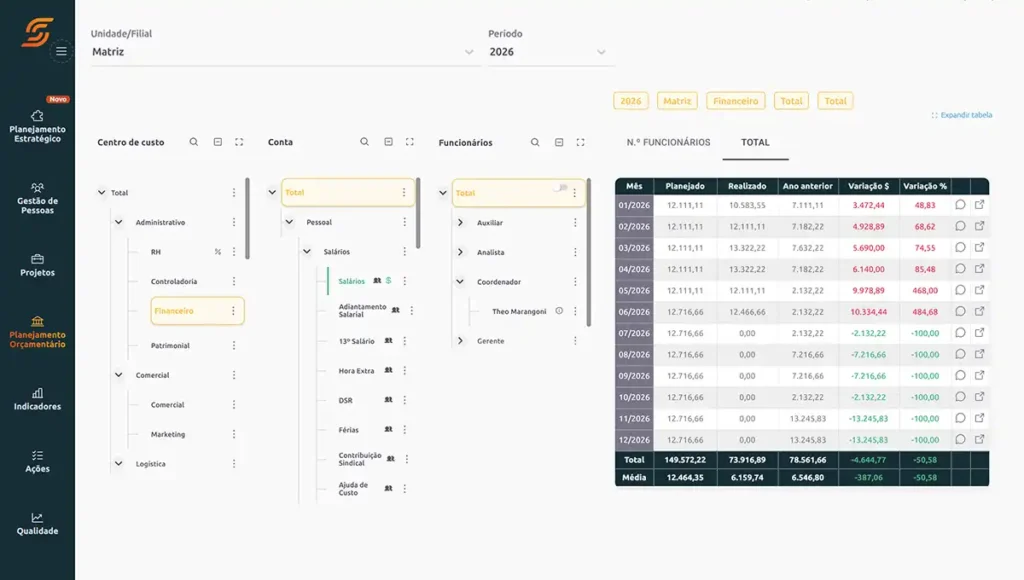The image size is (1024, 580).
Task: Select the TOTAL tab
Action: (755, 142)
